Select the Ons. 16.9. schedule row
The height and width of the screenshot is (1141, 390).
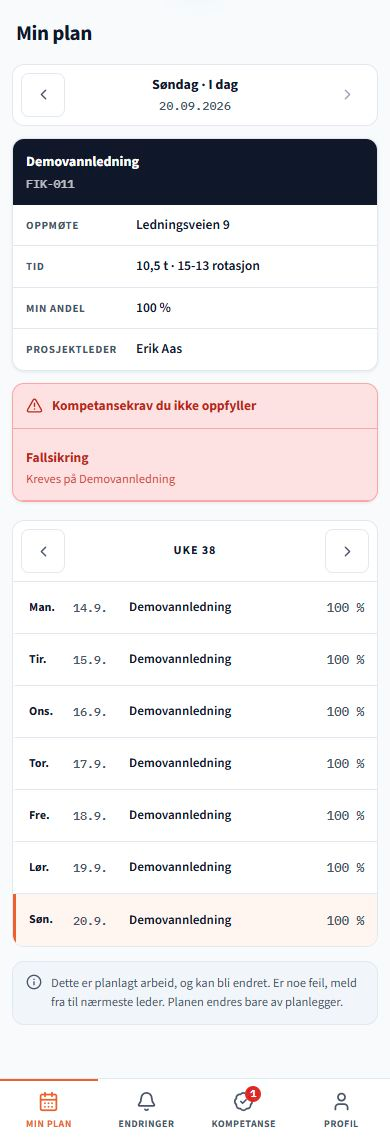click(195, 712)
